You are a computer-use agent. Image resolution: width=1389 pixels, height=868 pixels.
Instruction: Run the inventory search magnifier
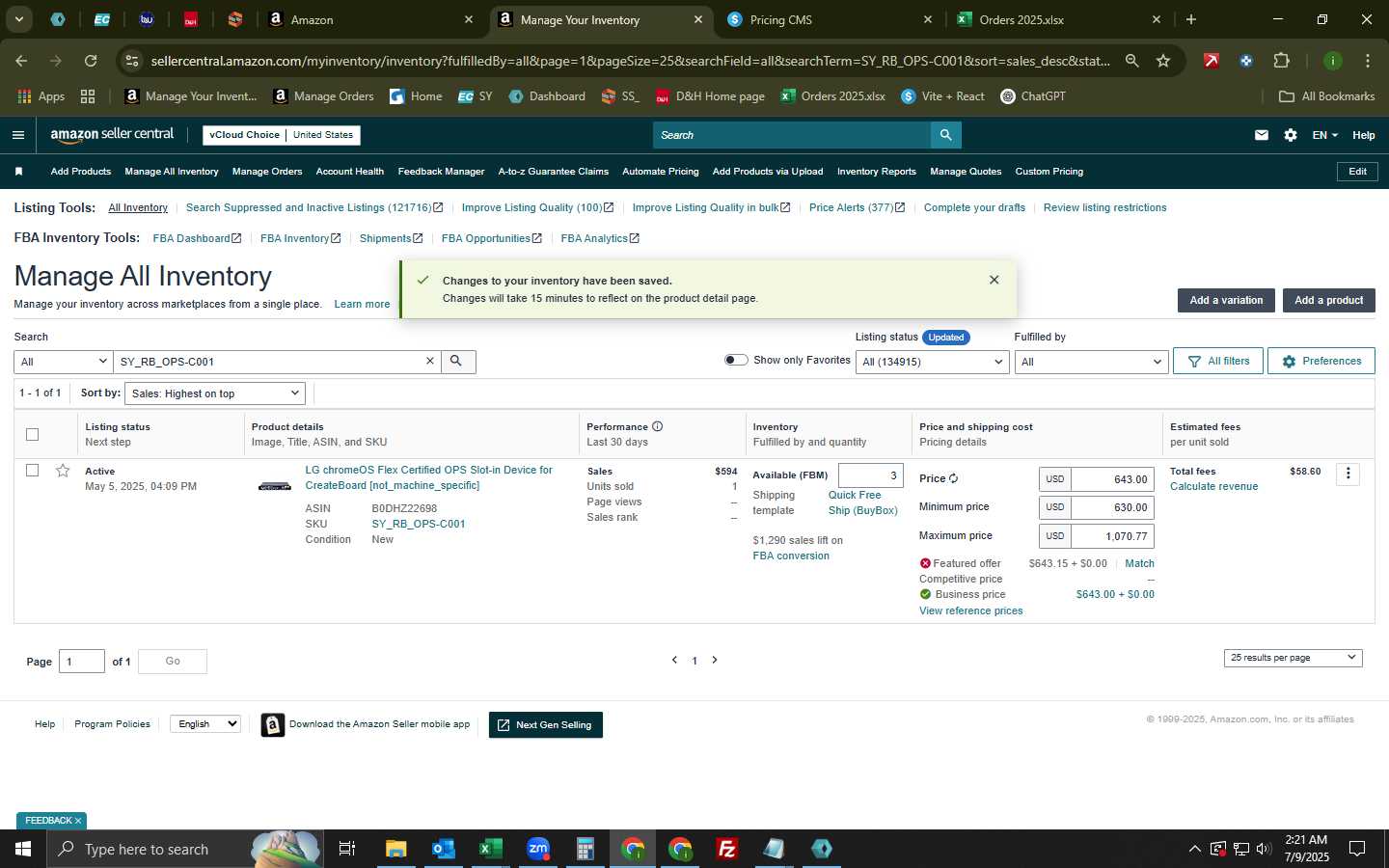[457, 361]
